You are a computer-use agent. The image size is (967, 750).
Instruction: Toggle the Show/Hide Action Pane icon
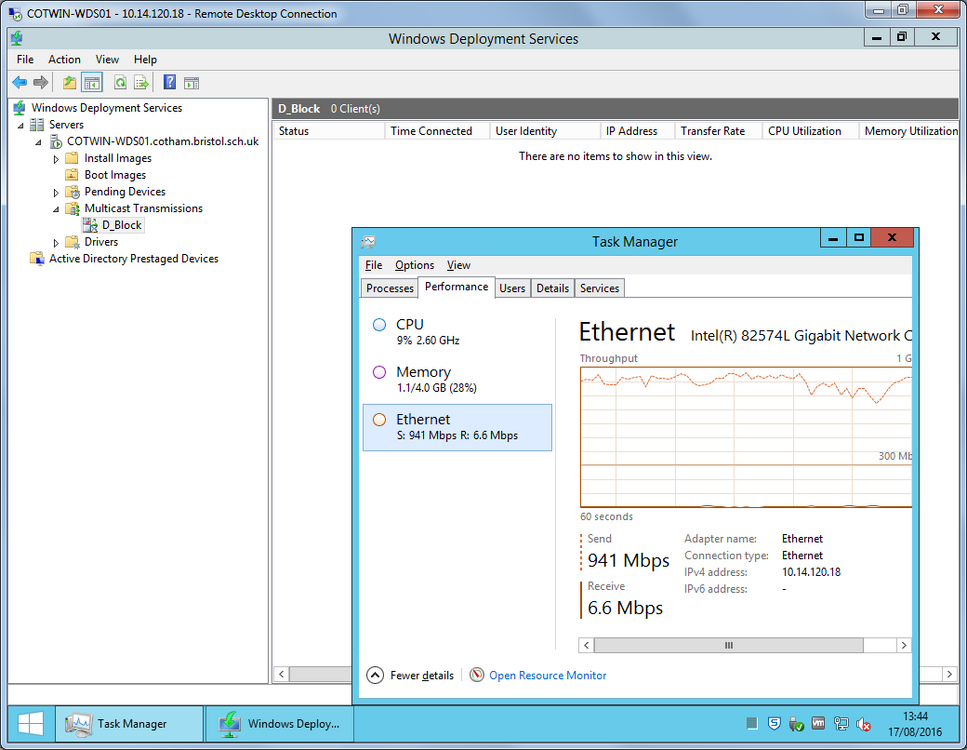(192, 82)
